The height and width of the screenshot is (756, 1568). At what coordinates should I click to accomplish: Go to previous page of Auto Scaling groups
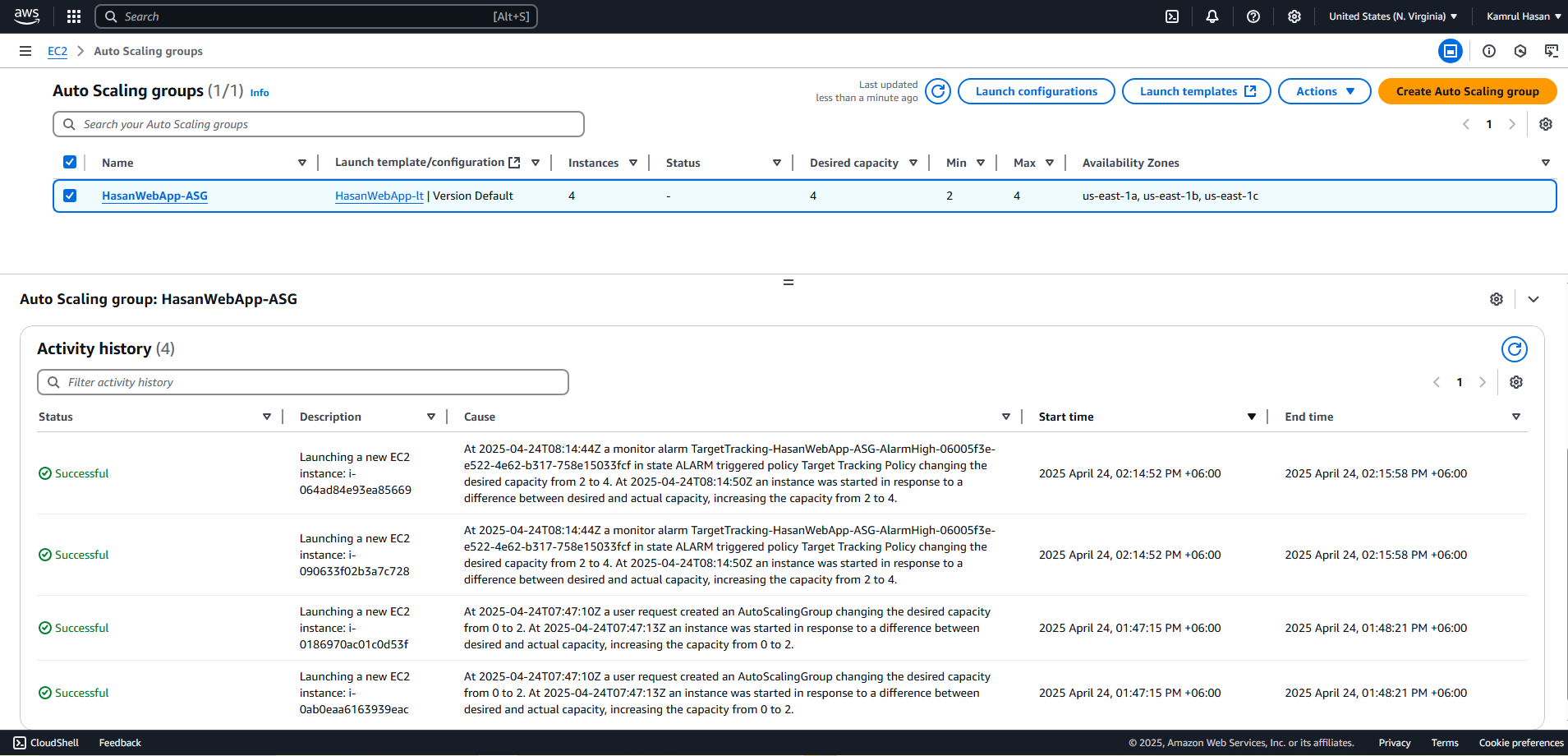(1466, 124)
